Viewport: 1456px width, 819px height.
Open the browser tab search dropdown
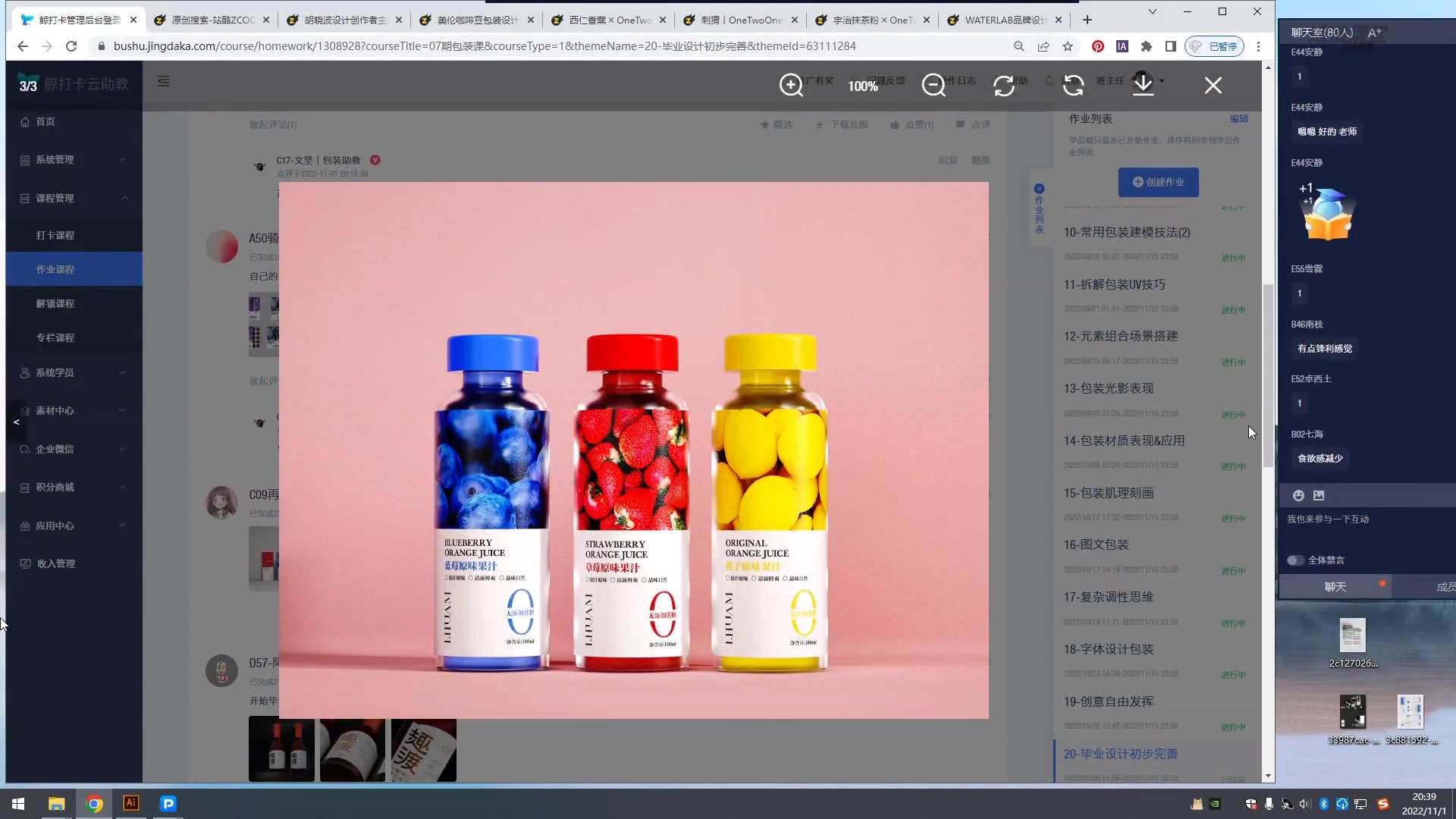click(1153, 11)
